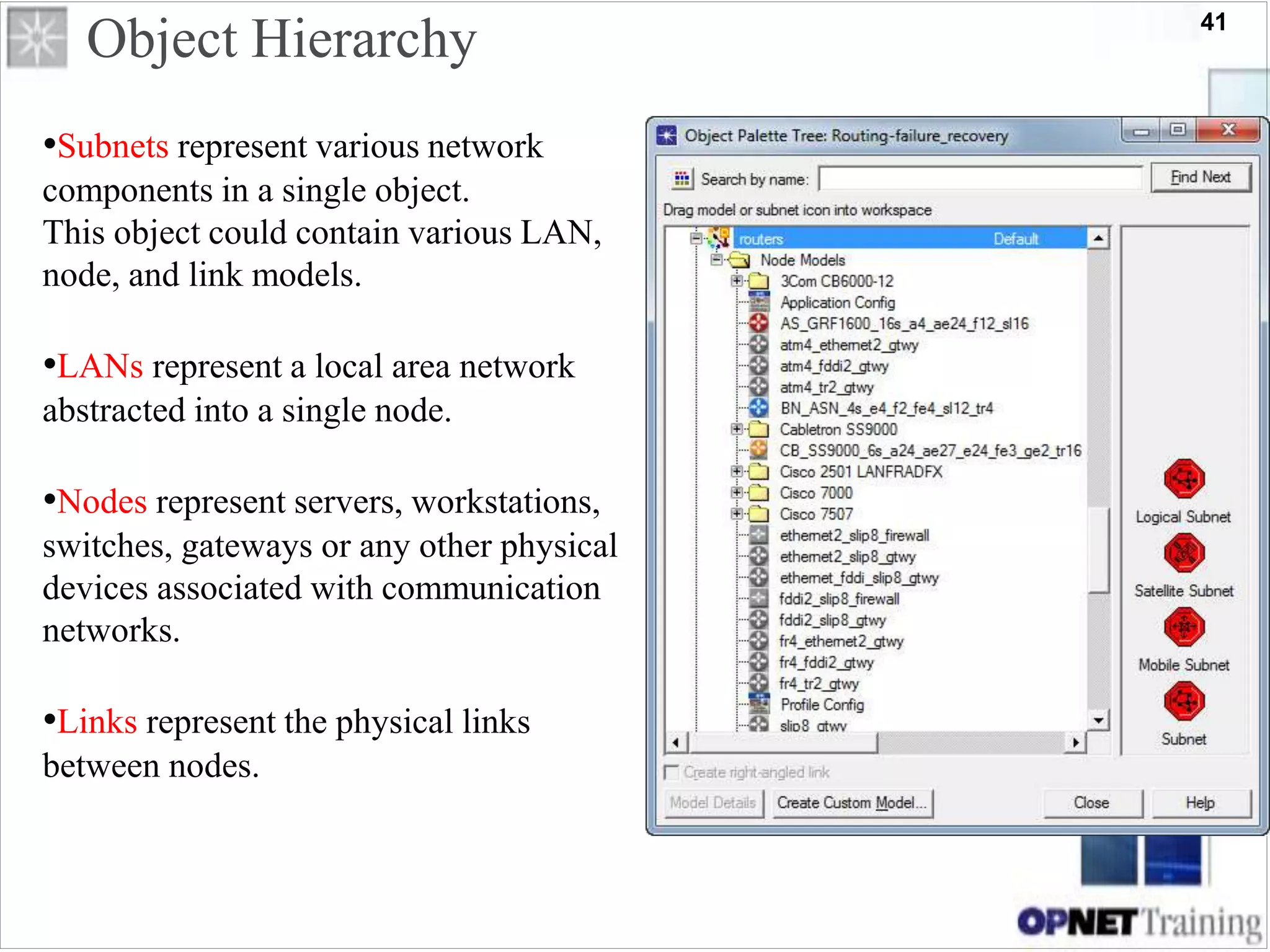This screenshot has height=952, width=1270.
Task: Click the atm4_fddi2_gtwy gateway icon
Action: click(x=759, y=366)
